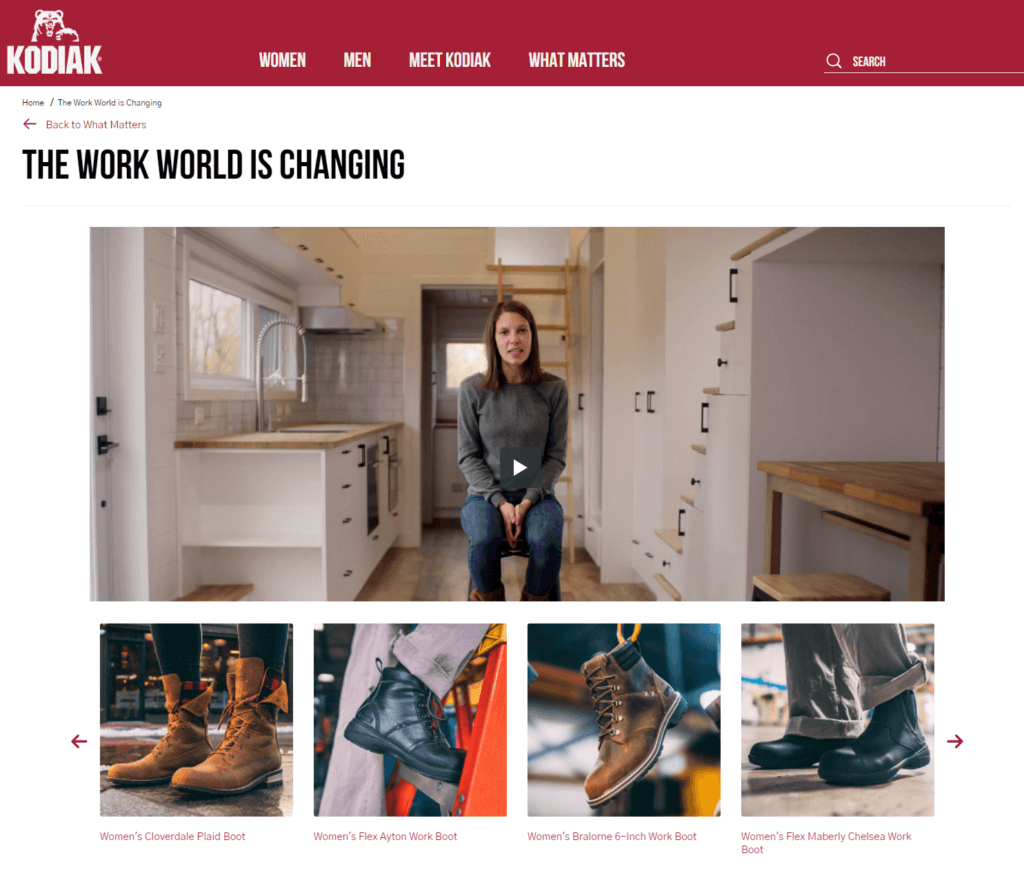Click Women's Cloverdale Plaid Boot text link
Image resolution: width=1024 pixels, height=869 pixels.
click(172, 836)
